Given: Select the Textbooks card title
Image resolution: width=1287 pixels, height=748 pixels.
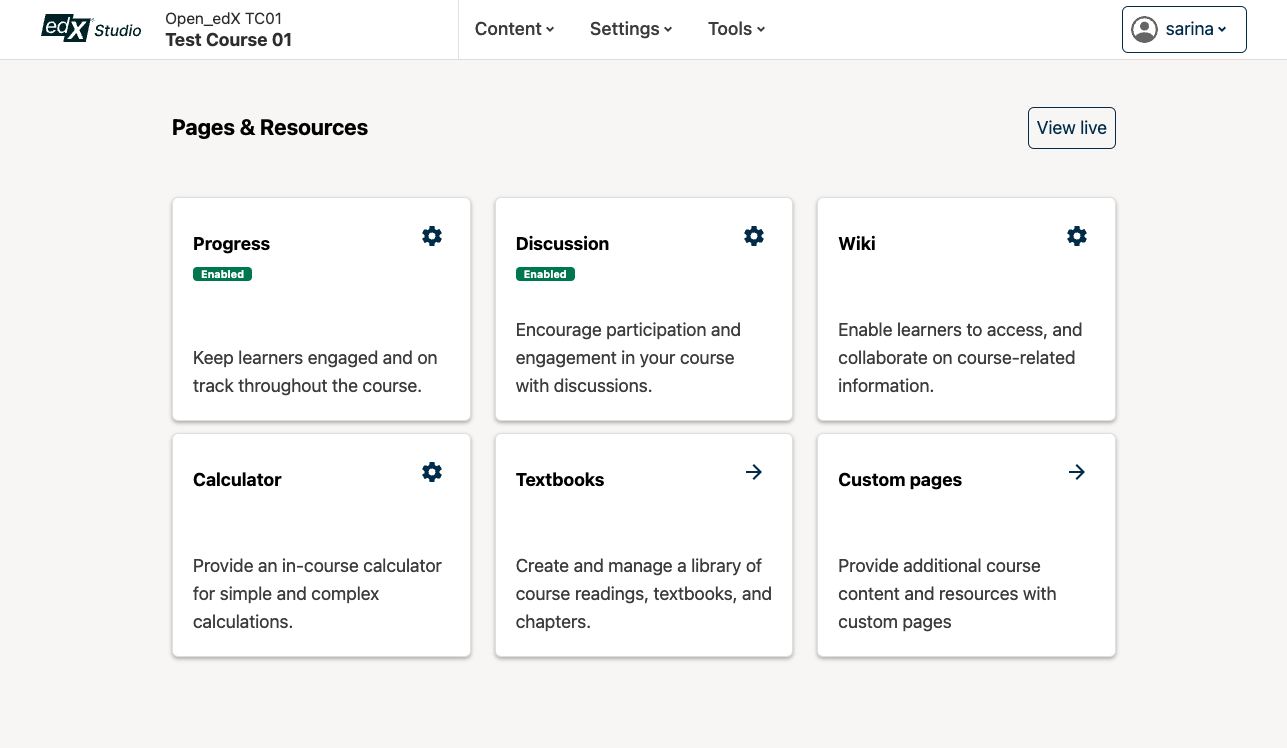Looking at the screenshot, I should pyautogui.click(x=560, y=480).
